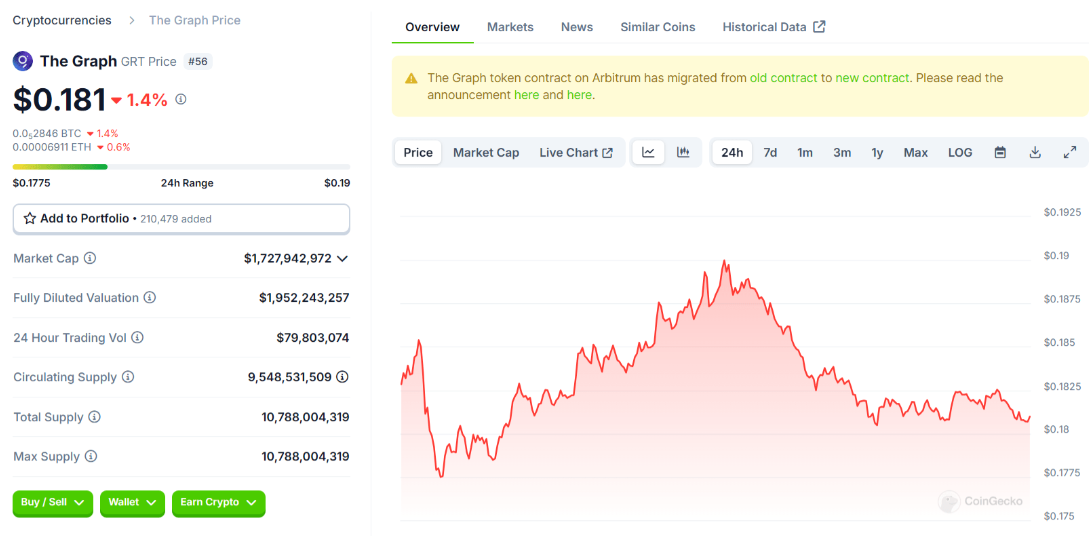Select the 1m time range
The height and width of the screenshot is (536, 1092).
[805, 152]
